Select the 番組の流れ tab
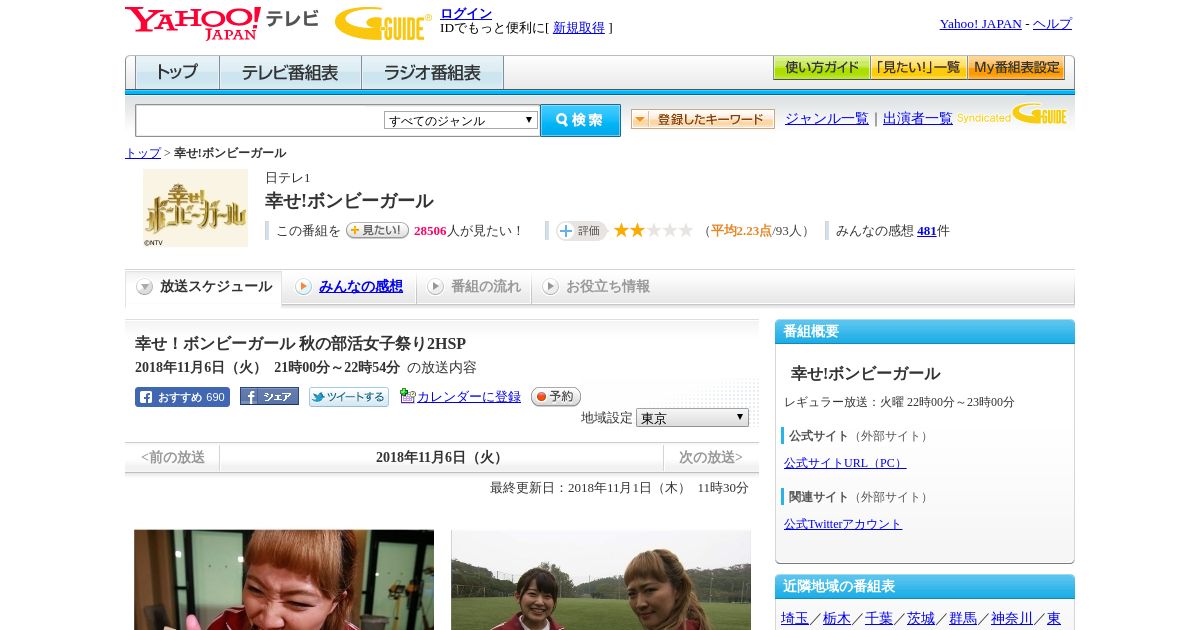Screen dimensions: 1200x630 click(474, 287)
